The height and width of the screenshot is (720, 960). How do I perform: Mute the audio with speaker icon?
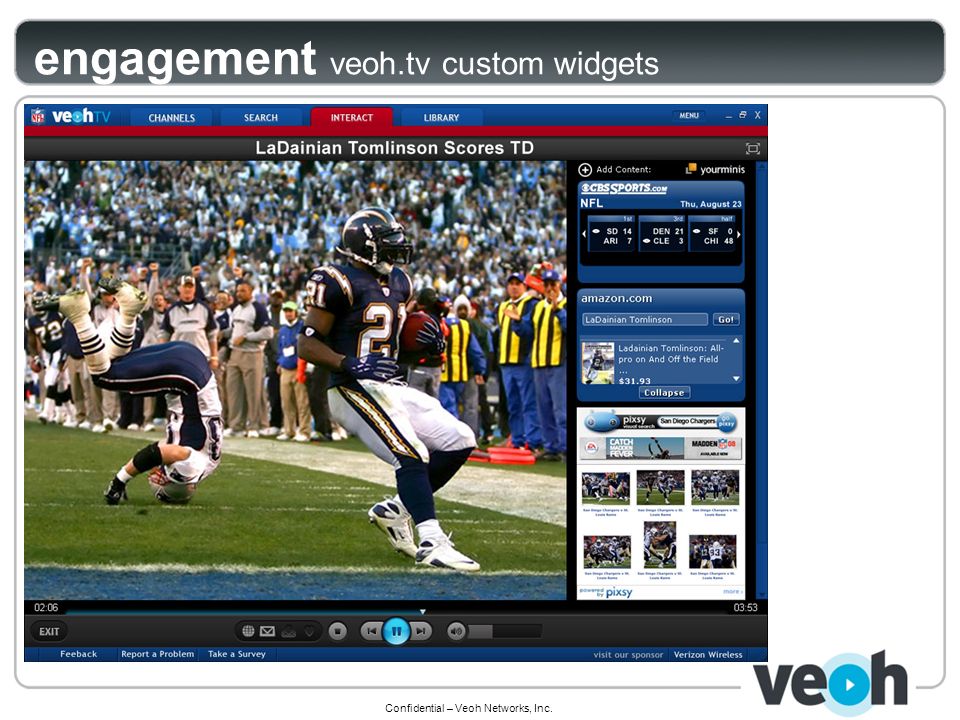[456, 631]
